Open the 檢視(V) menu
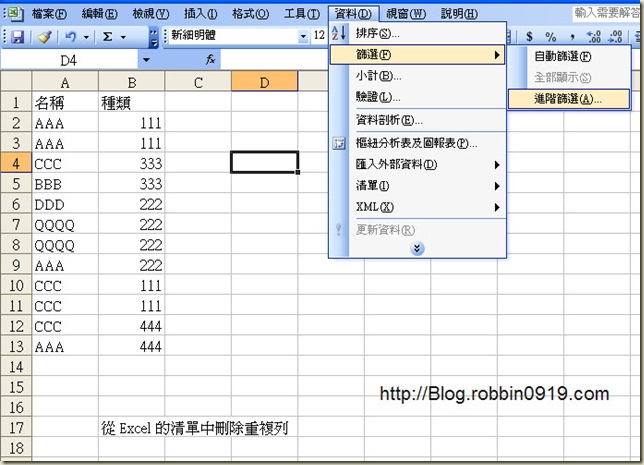This screenshot has height=465, width=644. tap(151, 14)
